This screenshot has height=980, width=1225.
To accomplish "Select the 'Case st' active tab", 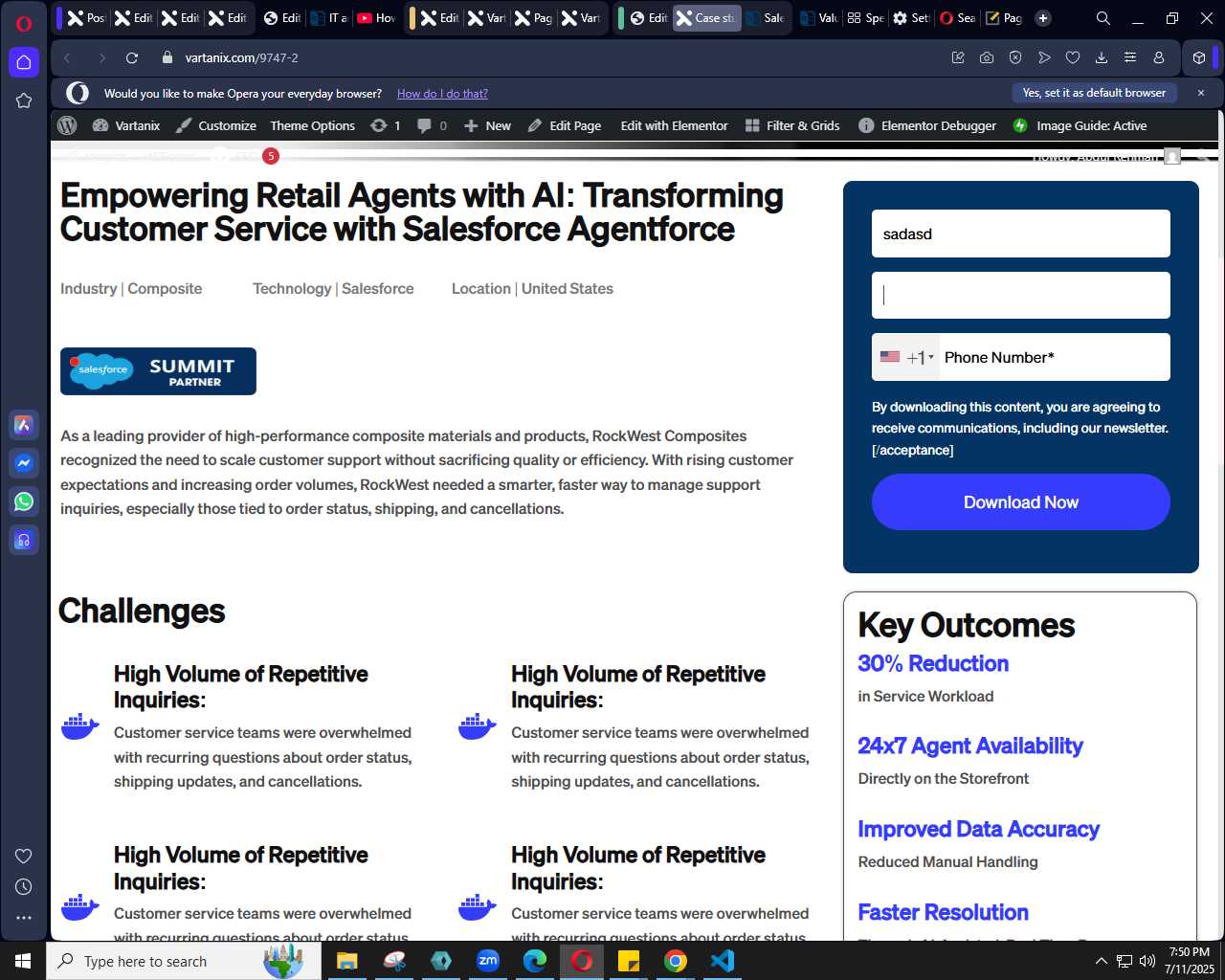I will point(706,18).
